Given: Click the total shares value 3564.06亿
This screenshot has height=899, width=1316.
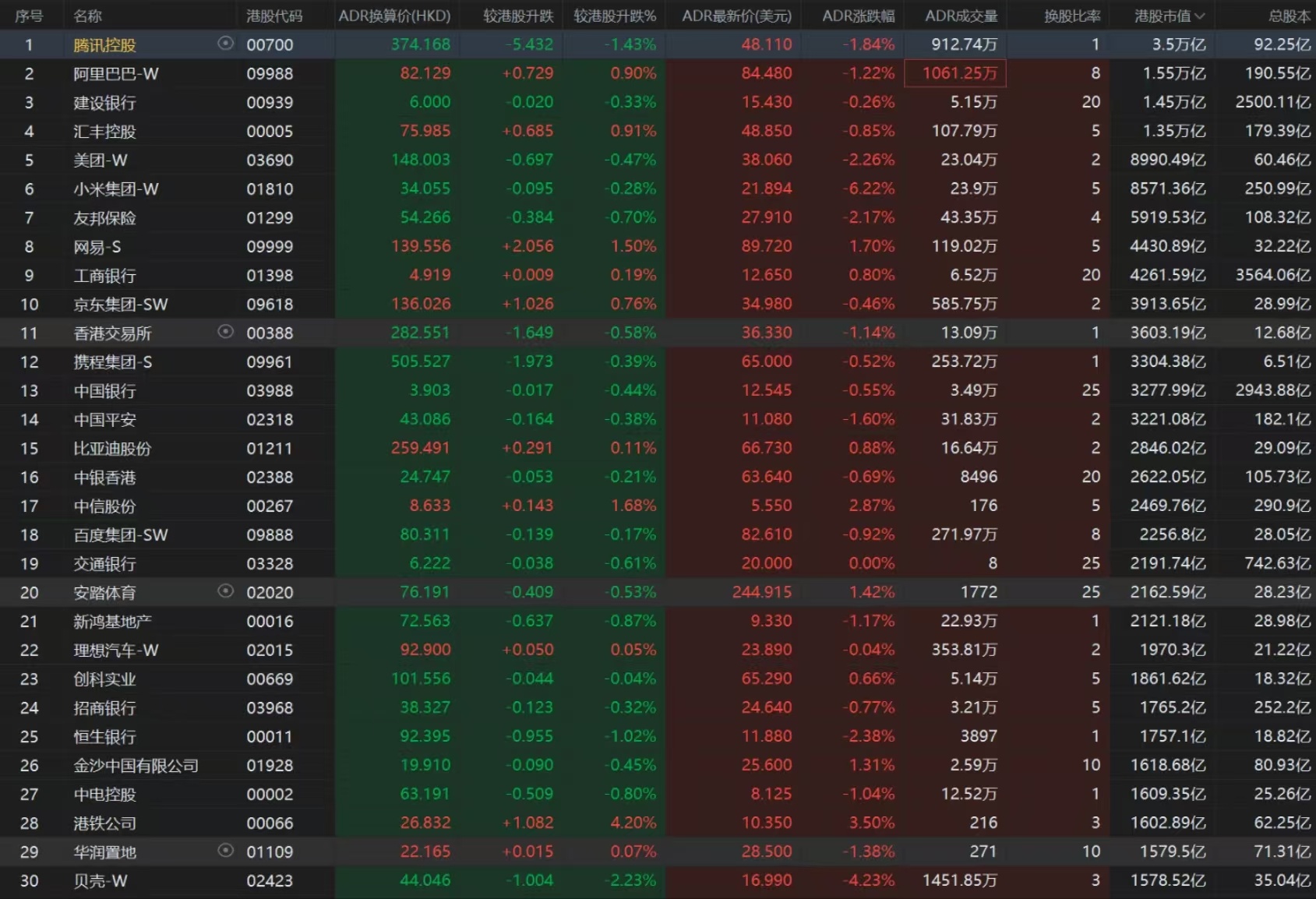Looking at the screenshot, I should coord(1273,275).
